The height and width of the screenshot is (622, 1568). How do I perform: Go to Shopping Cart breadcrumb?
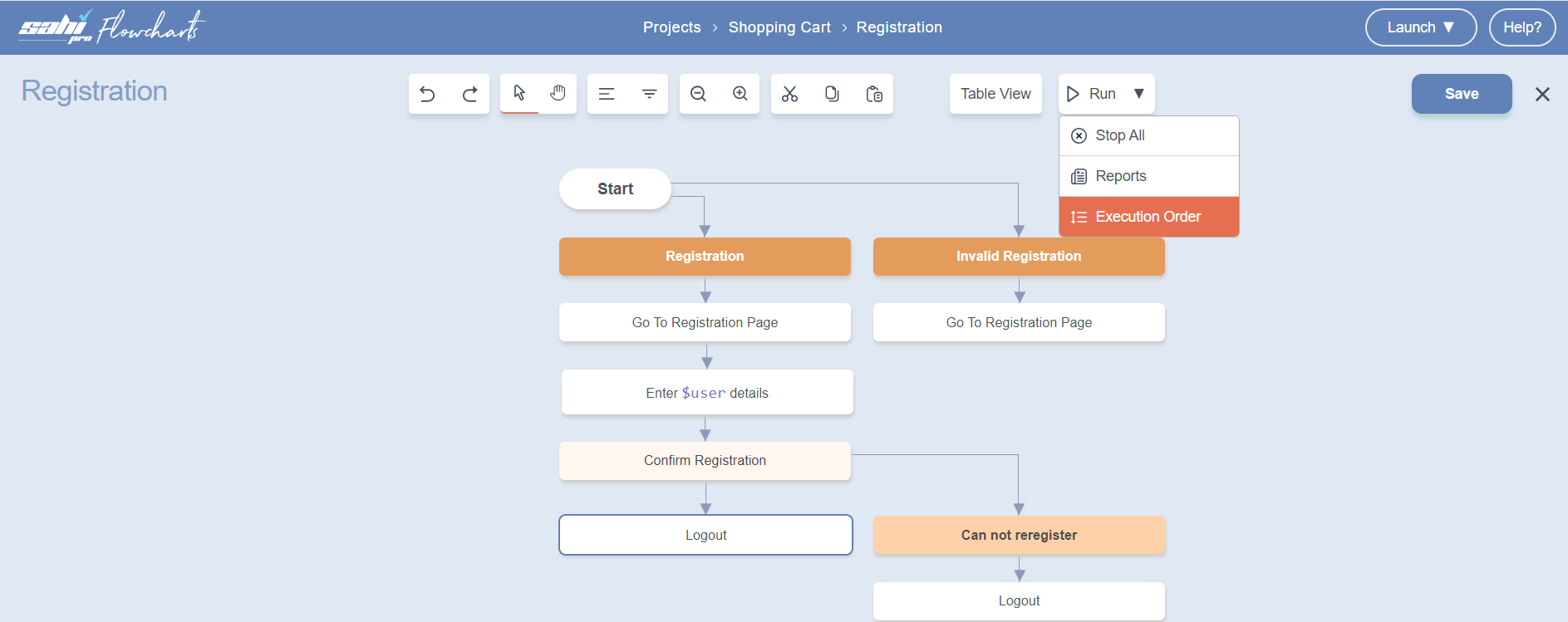coord(779,27)
